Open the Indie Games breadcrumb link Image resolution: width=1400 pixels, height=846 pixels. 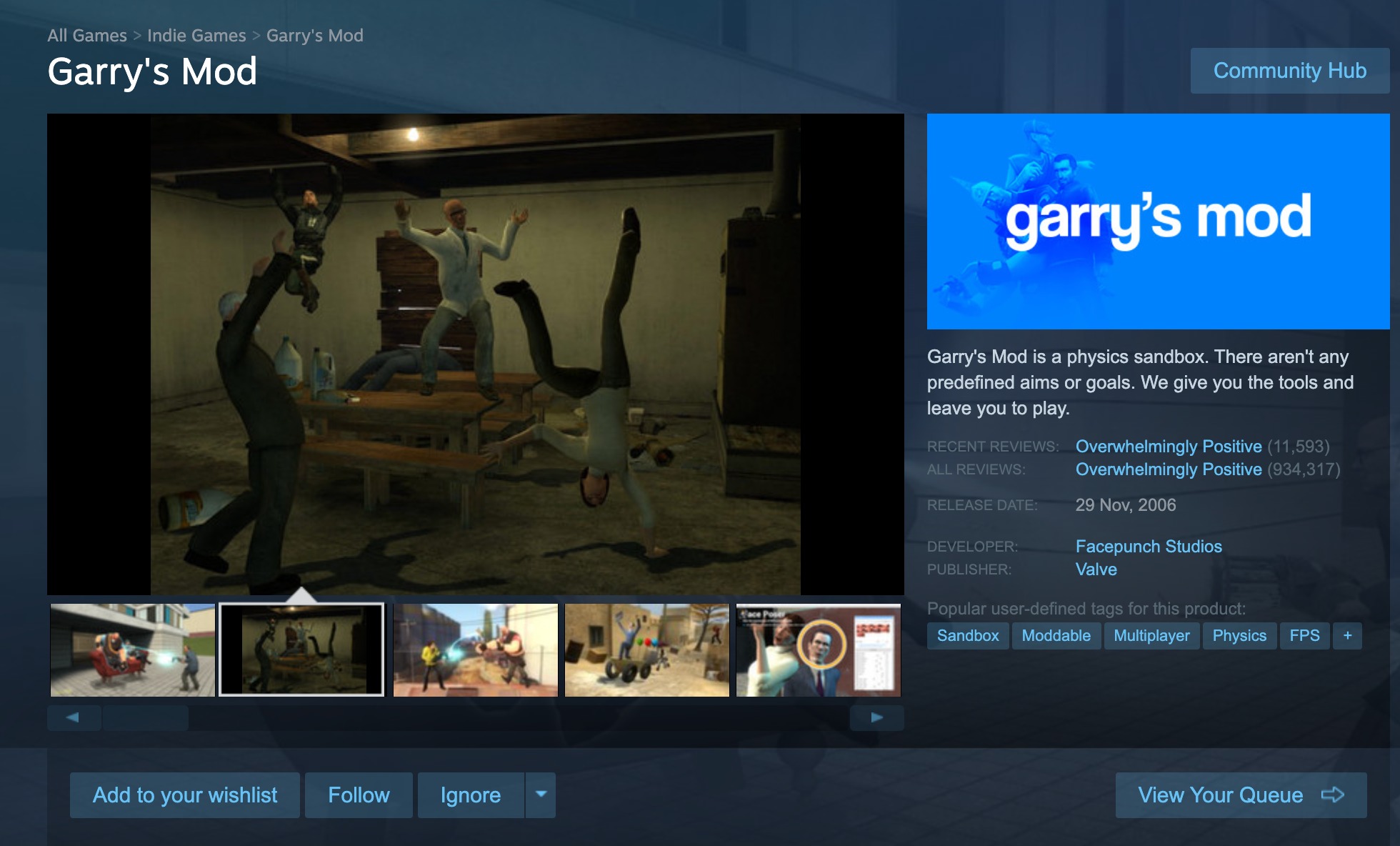pyautogui.click(x=196, y=35)
